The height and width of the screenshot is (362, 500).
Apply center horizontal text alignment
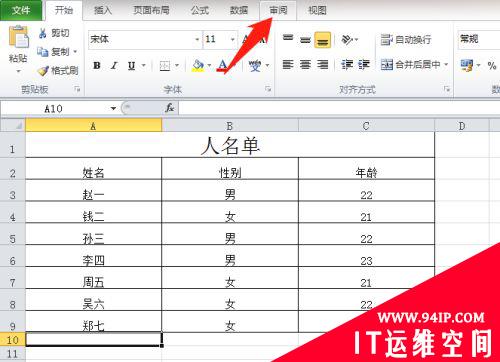305,64
